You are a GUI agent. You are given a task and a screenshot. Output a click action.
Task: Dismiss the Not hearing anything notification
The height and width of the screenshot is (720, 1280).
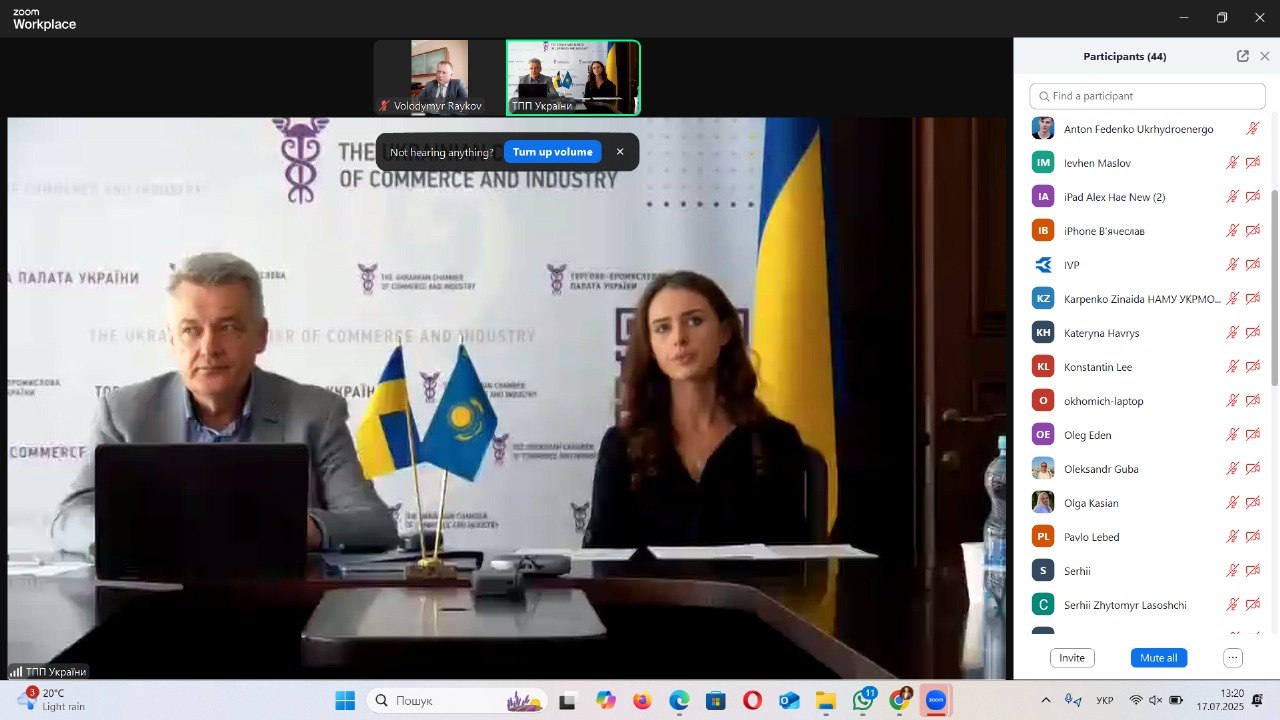(620, 152)
